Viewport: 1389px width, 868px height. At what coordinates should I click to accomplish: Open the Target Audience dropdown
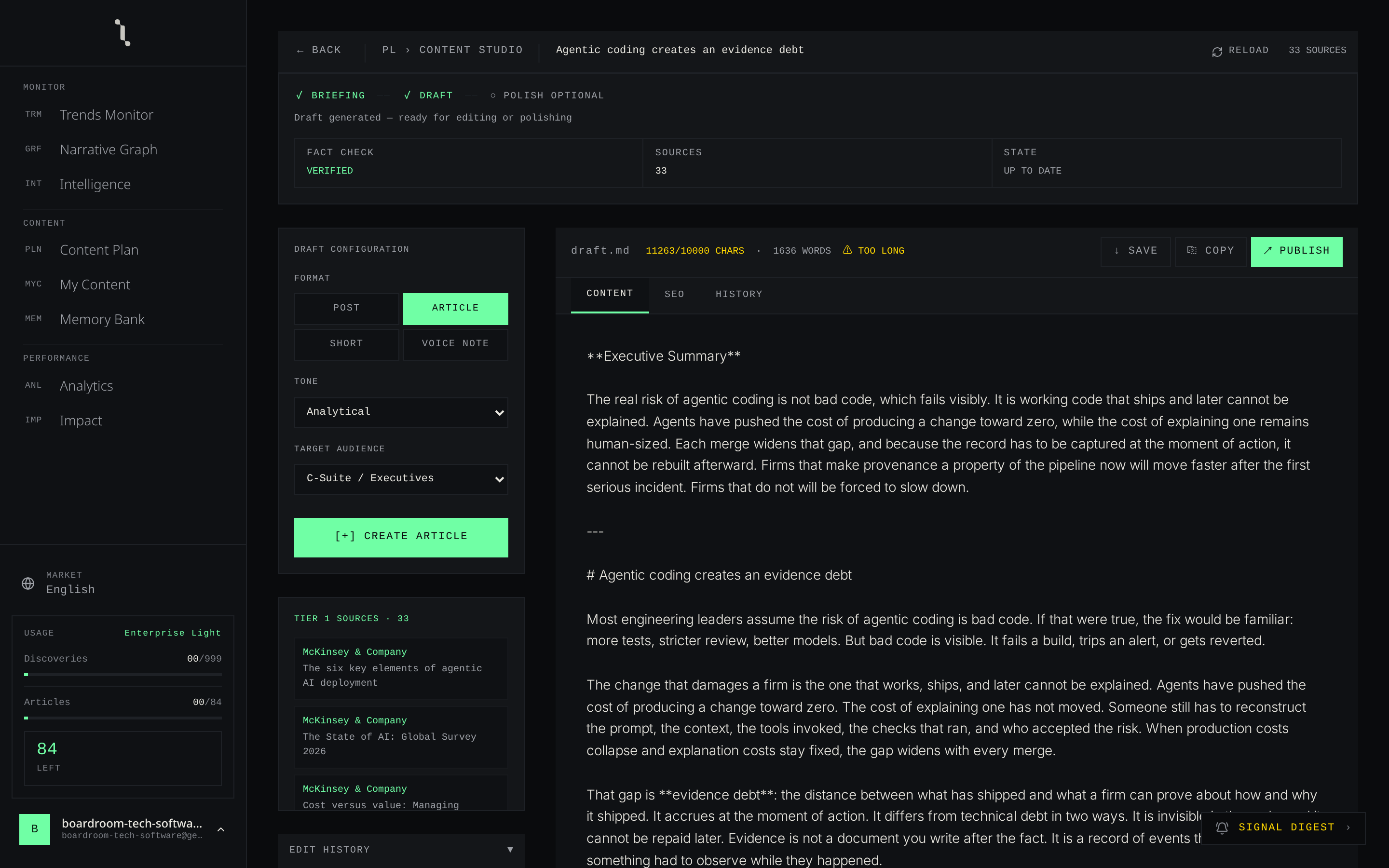pyautogui.click(x=401, y=479)
